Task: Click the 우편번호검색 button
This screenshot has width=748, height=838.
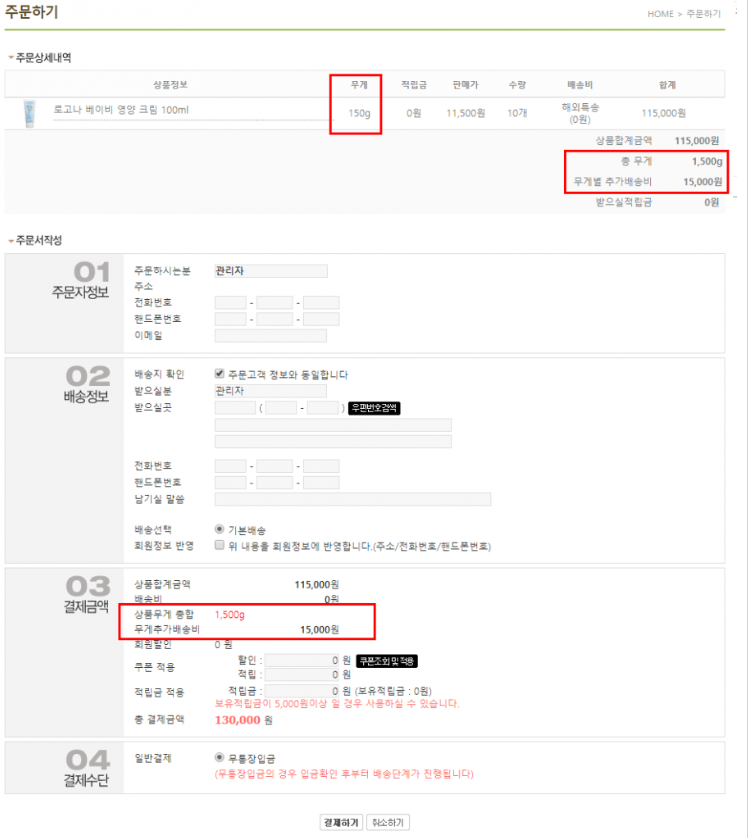Action: [374, 408]
